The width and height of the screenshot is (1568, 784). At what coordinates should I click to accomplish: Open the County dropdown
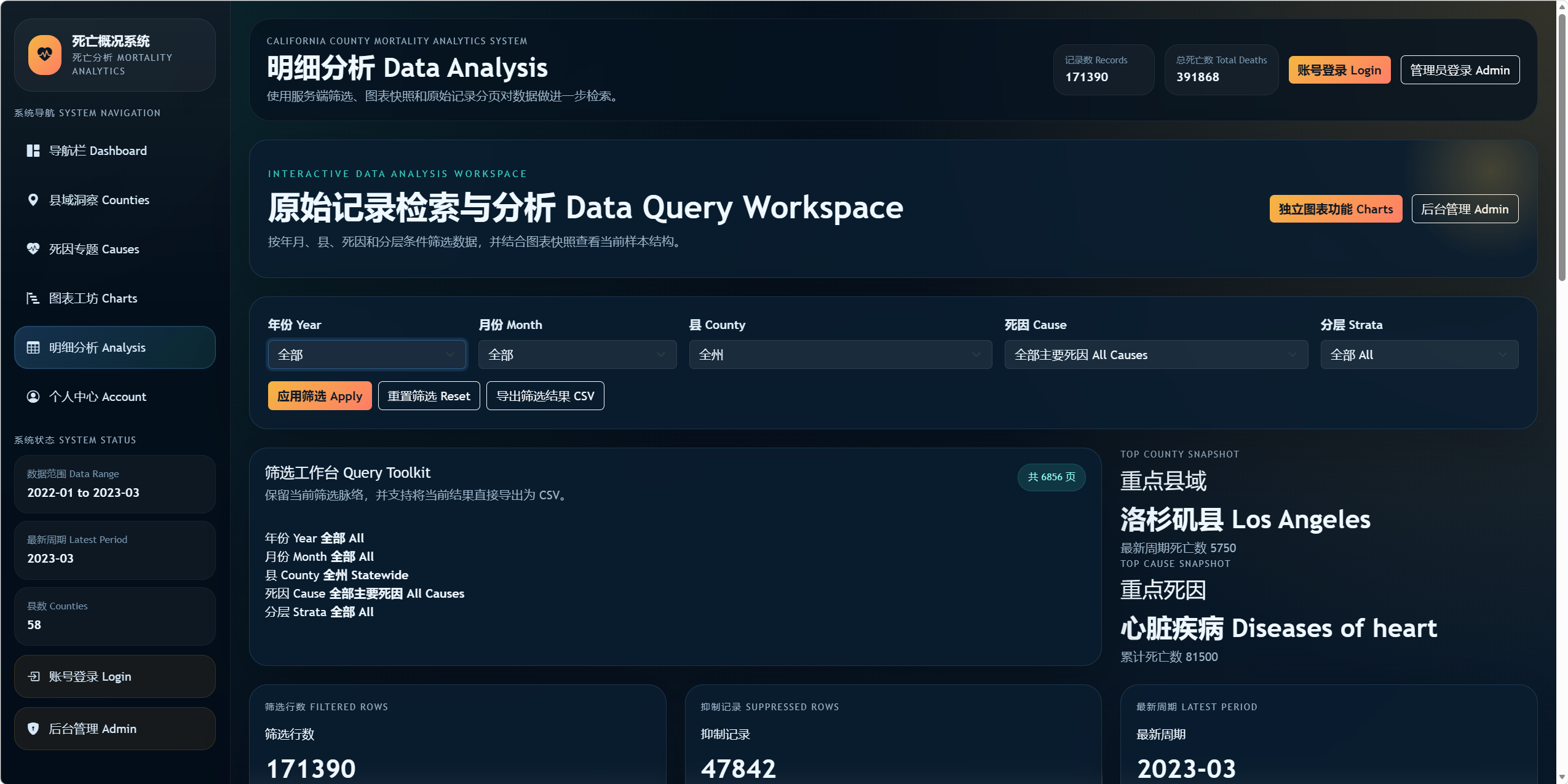tap(840, 355)
